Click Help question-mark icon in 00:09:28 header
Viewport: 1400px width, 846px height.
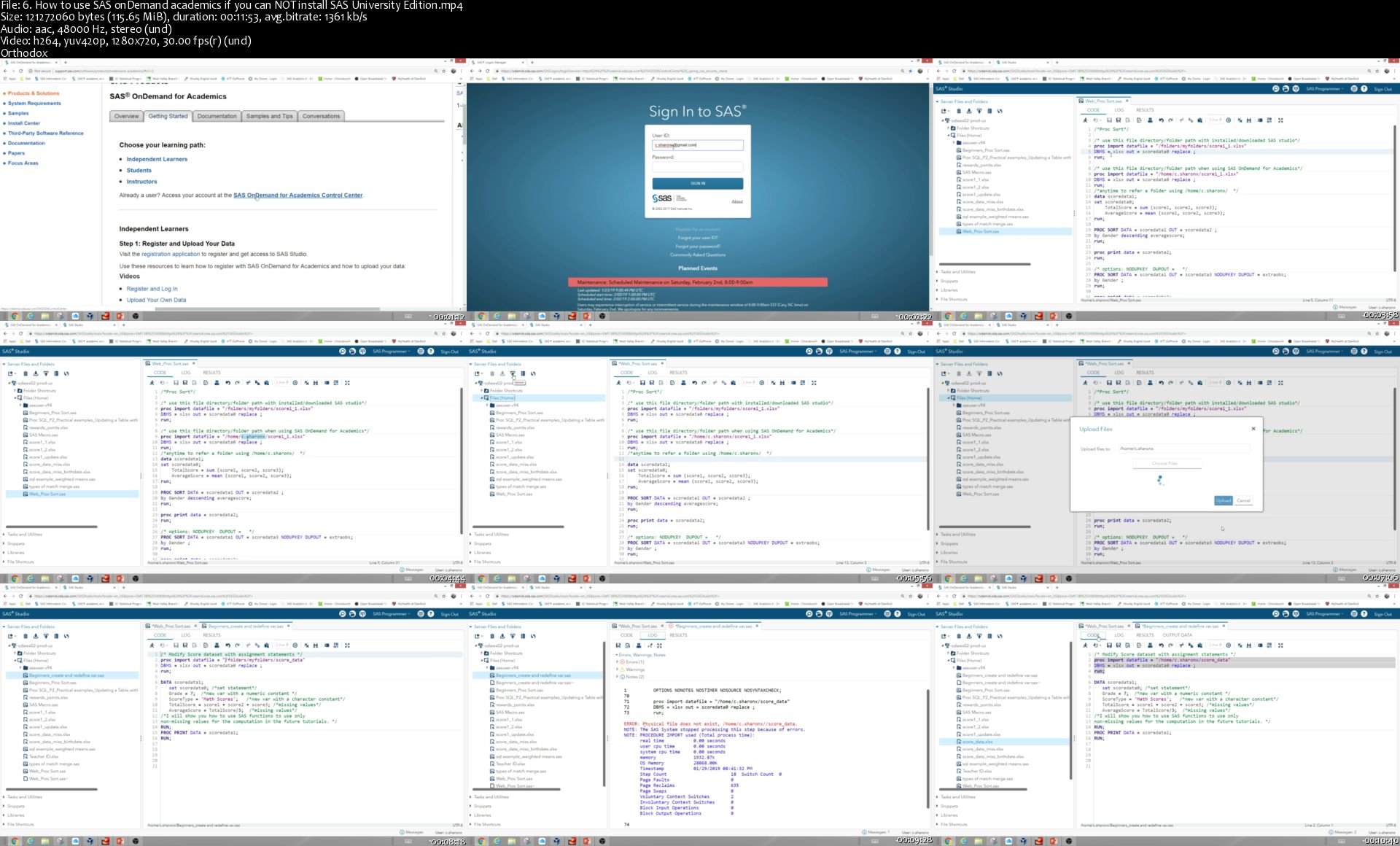(898, 614)
